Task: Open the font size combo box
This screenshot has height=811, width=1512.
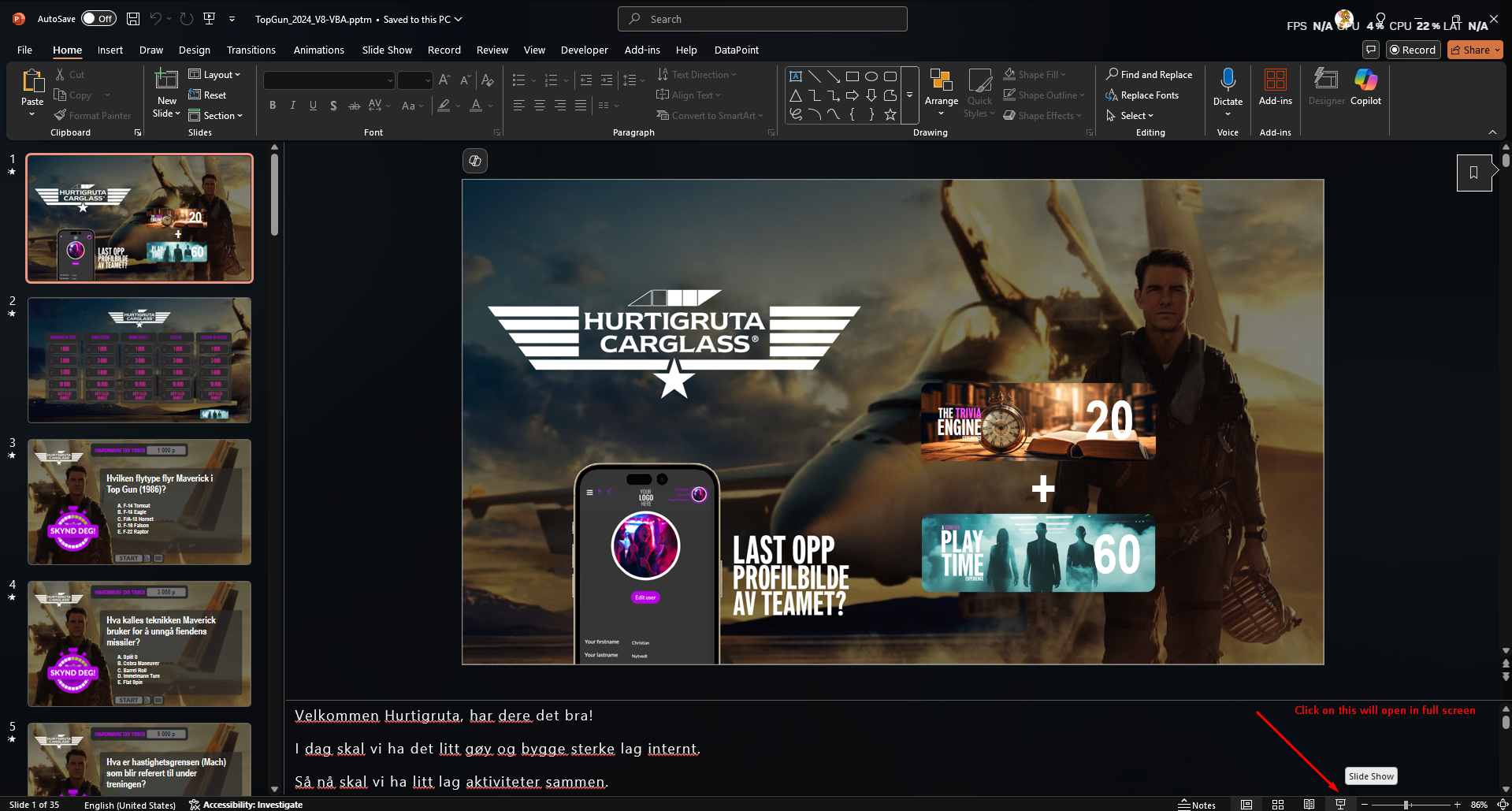Action: [415, 80]
